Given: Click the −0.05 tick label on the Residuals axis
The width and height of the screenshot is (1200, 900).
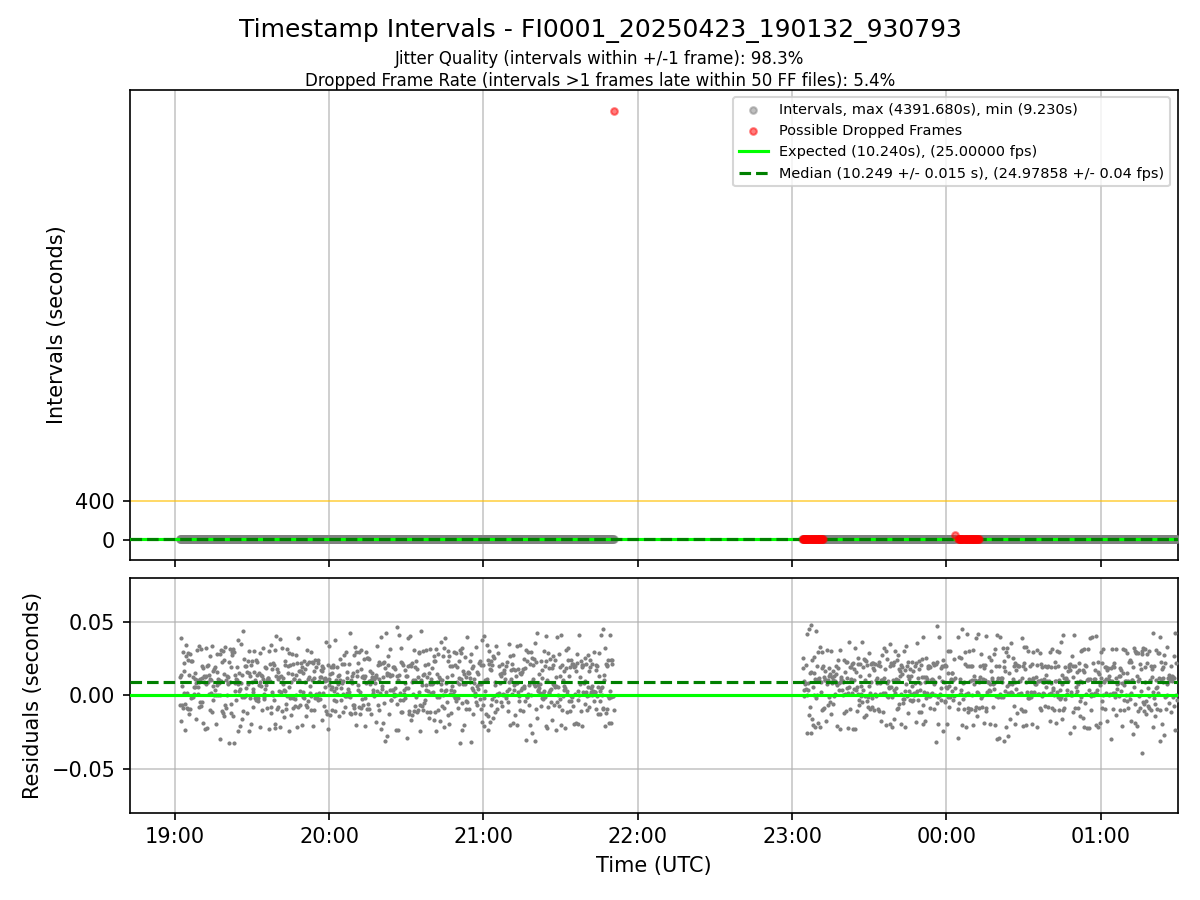Looking at the screenshot, I should [x=86, y=769].
